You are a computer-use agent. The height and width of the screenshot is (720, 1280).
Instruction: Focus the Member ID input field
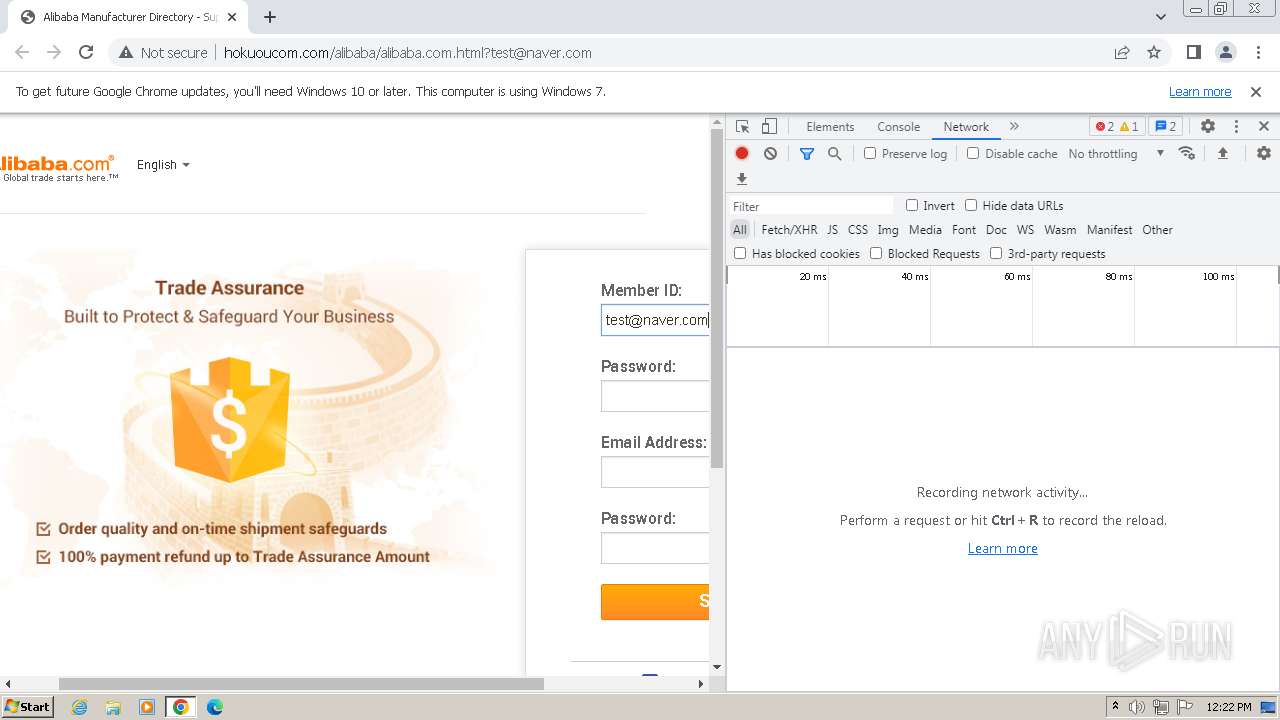(655, 320)
